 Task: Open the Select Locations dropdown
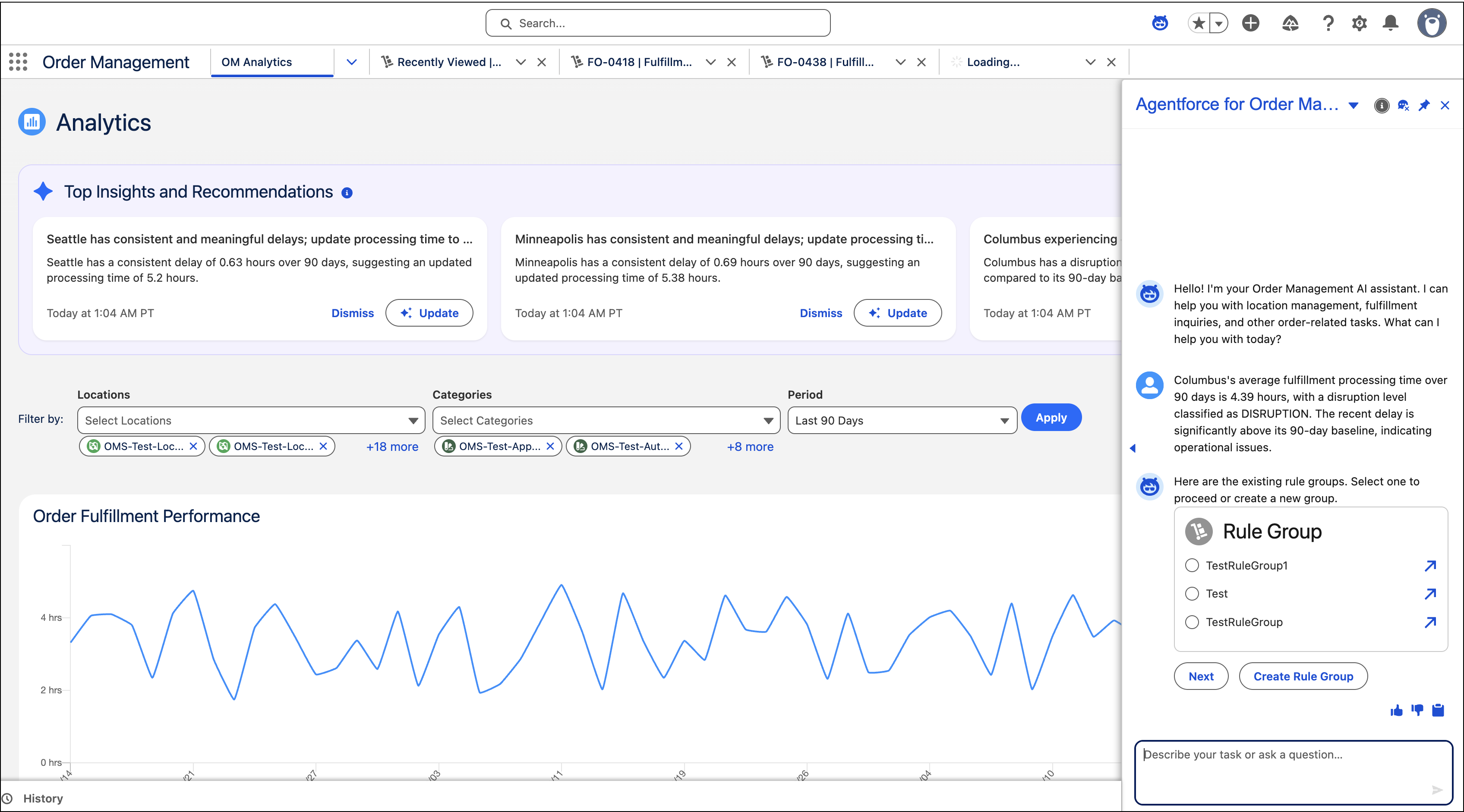click(x=251, y=421)
